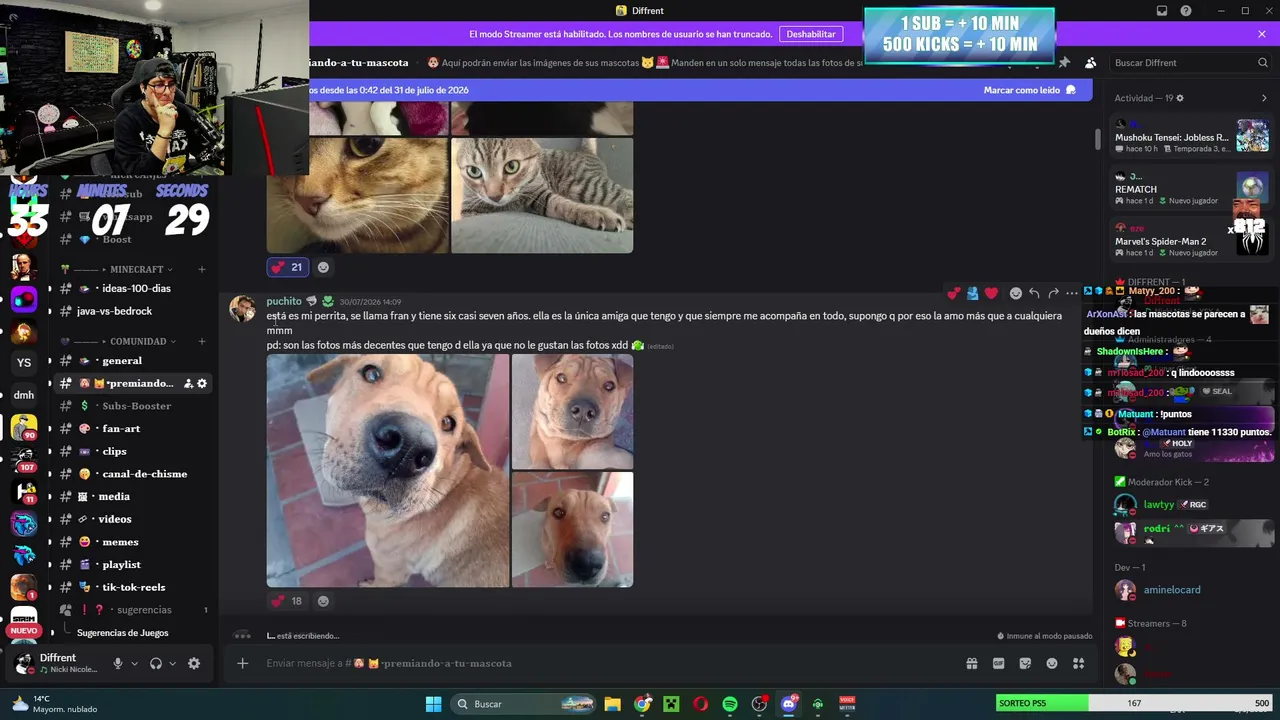Viewport: 1280px width, 720px height.
Task: Open the Discord inbox icon in title bar
Action: click(1162, 11)
